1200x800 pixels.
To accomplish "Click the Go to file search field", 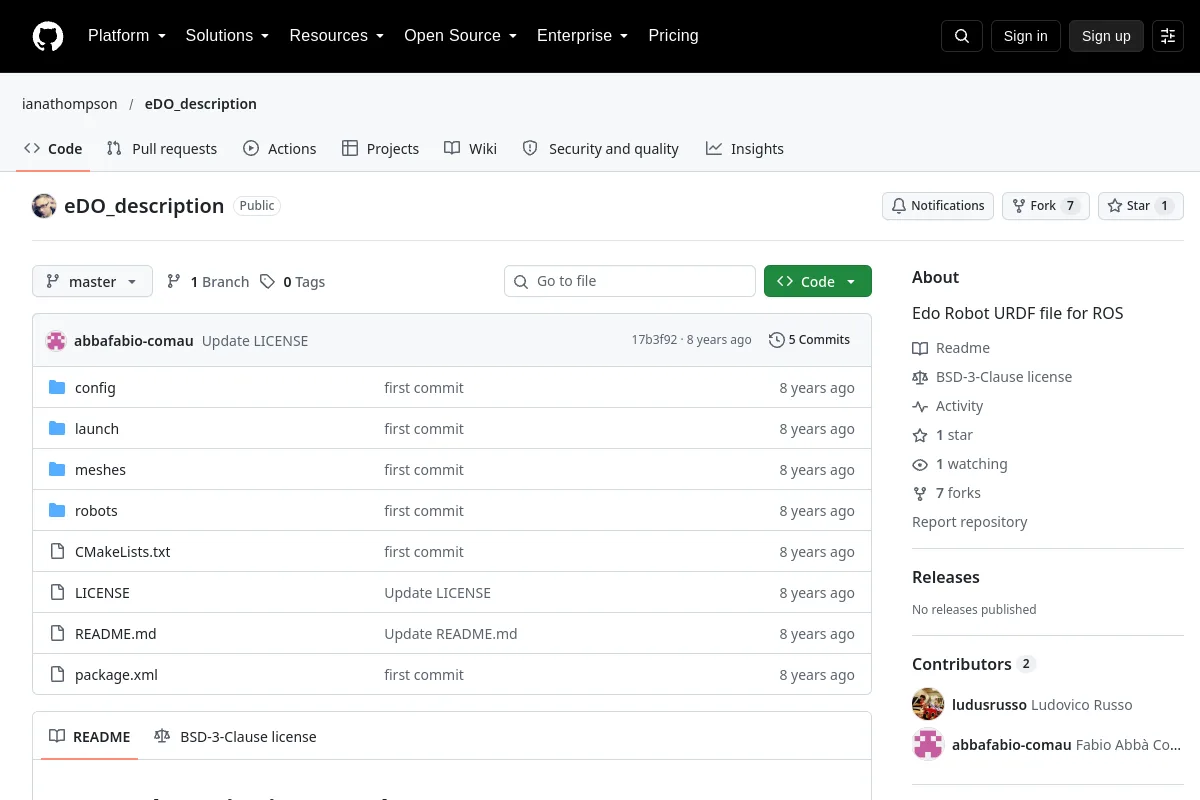I will (x=630, y=282).
